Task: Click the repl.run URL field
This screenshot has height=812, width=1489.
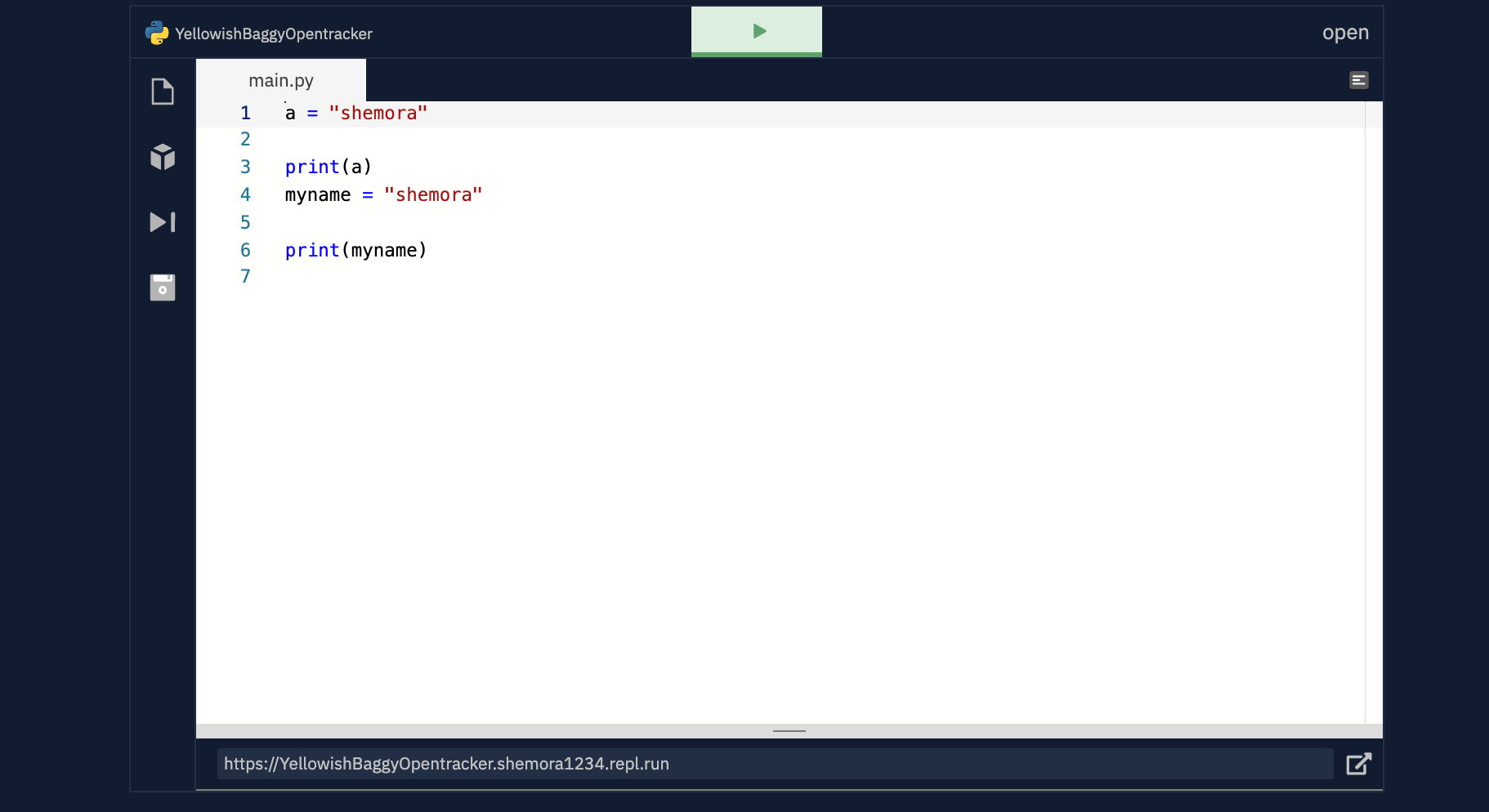Action: coord(775,764)
